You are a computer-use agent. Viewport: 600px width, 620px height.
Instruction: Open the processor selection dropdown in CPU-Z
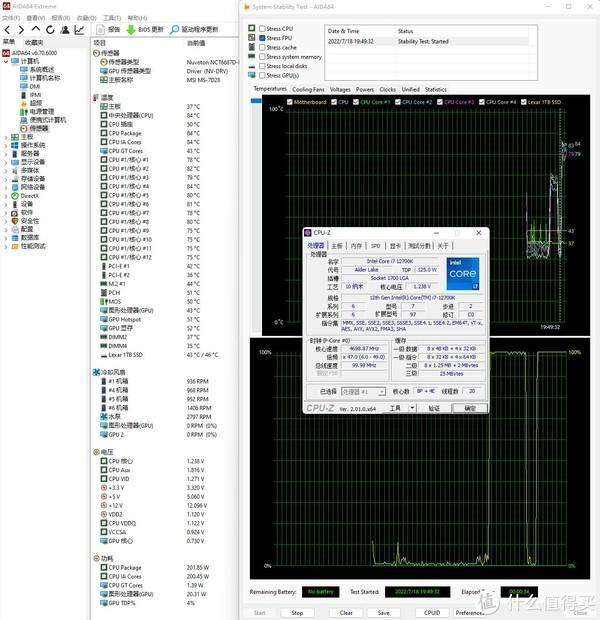point(381,391)
